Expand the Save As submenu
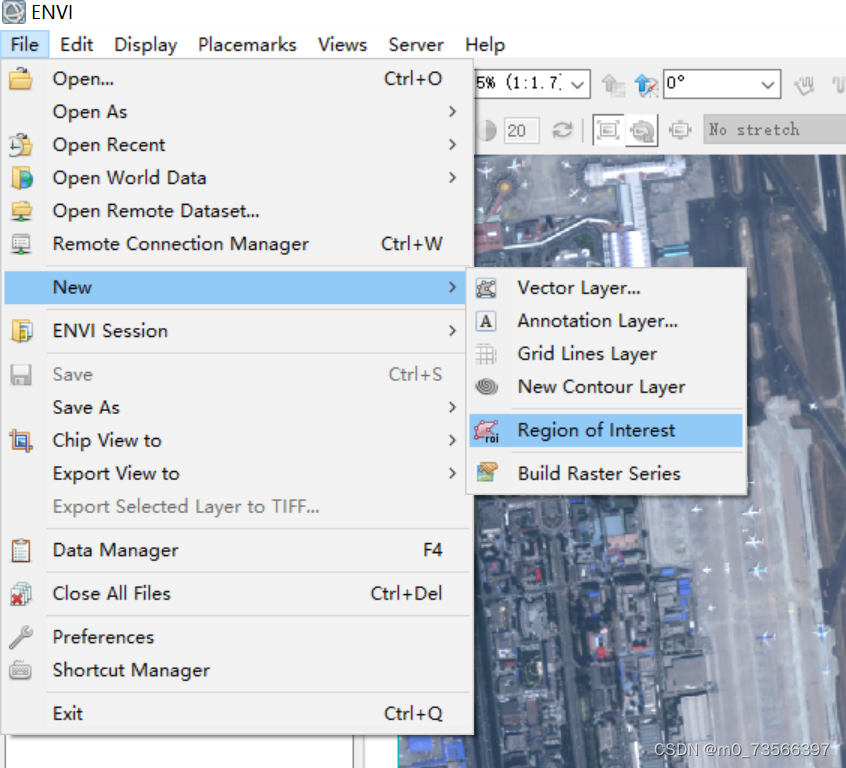 (452, 407)
